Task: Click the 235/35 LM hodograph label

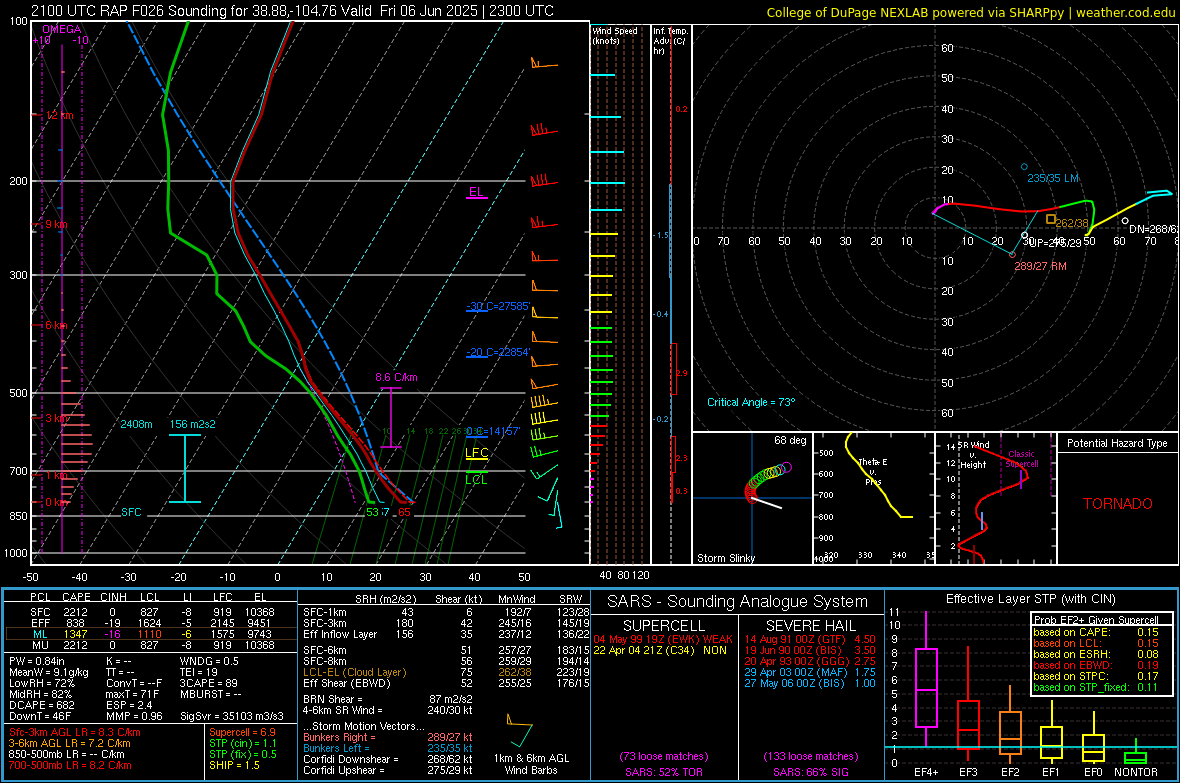Action: click(x=1053, y=178)
